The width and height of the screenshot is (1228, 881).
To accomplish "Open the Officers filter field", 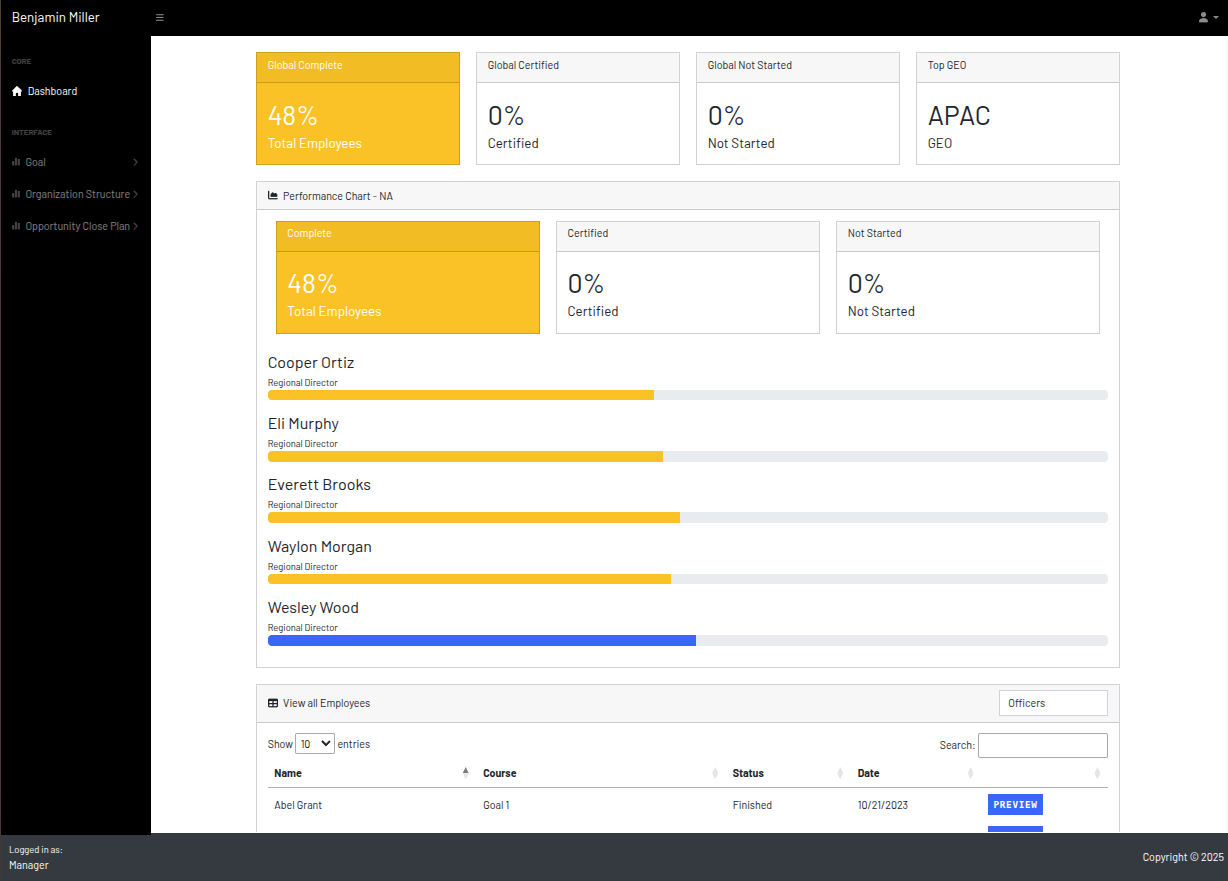I will coord(1053,703).
